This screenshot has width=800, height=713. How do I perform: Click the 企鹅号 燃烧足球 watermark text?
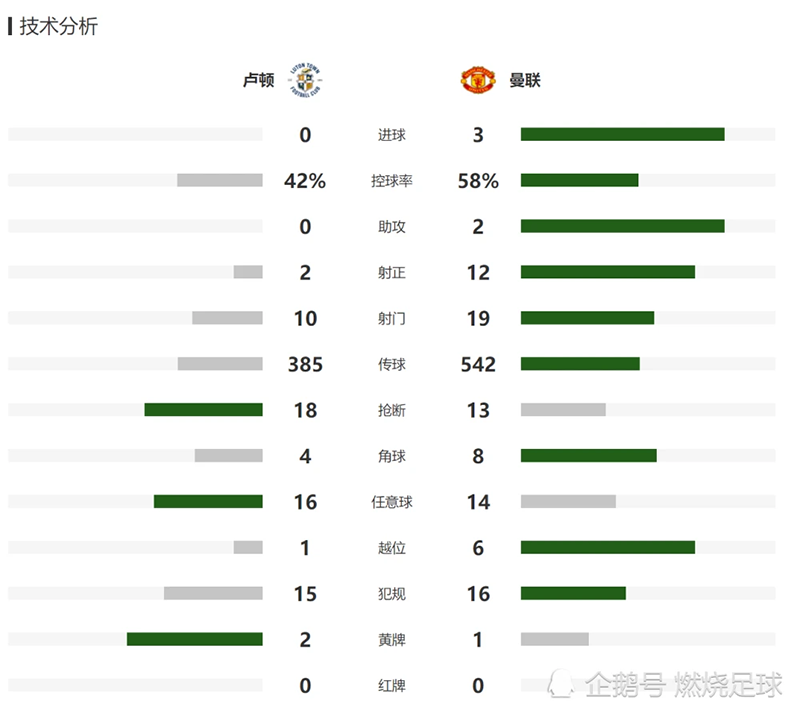(x=684, y=684)
